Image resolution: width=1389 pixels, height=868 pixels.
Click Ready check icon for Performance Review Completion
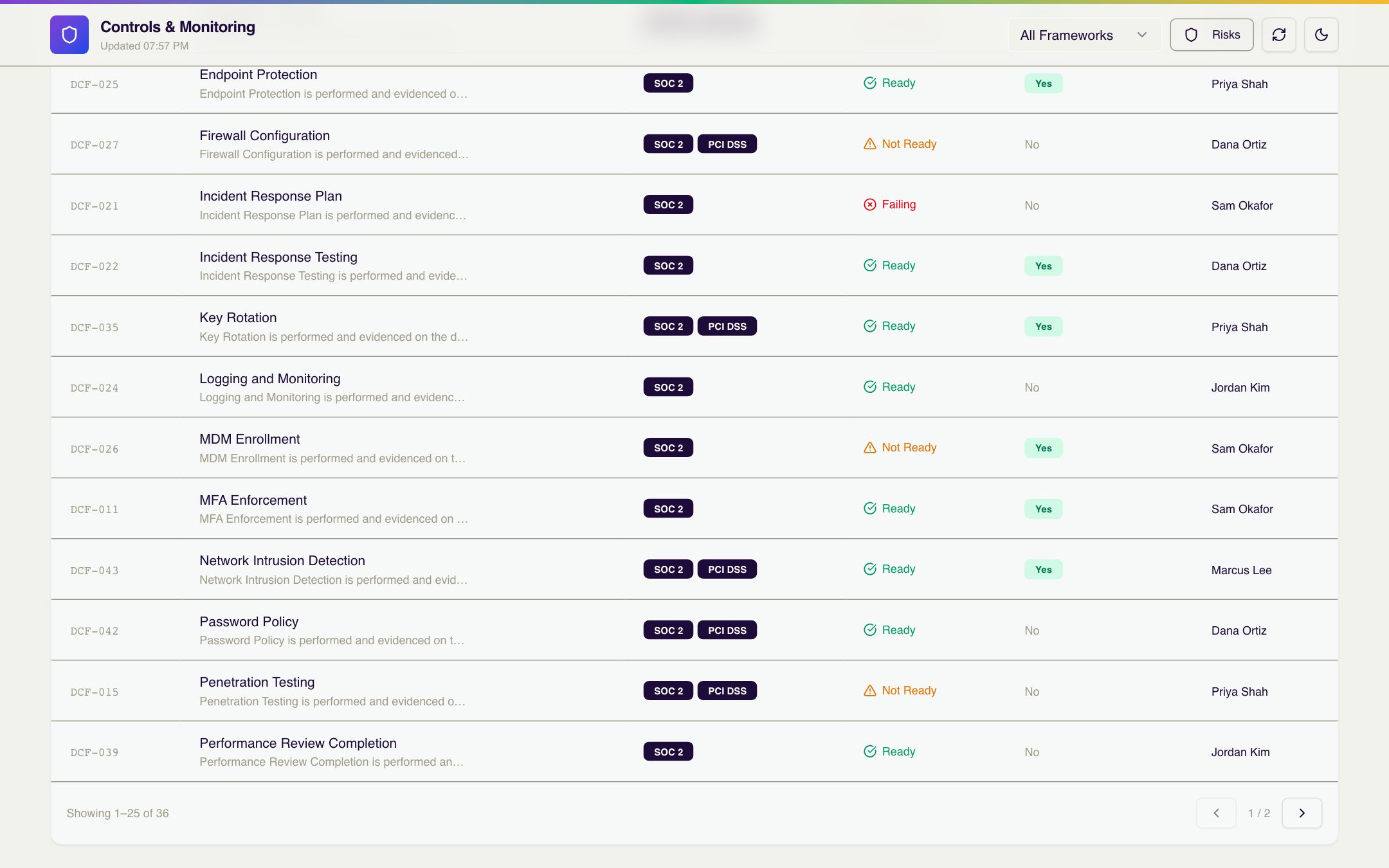[870, 752]
